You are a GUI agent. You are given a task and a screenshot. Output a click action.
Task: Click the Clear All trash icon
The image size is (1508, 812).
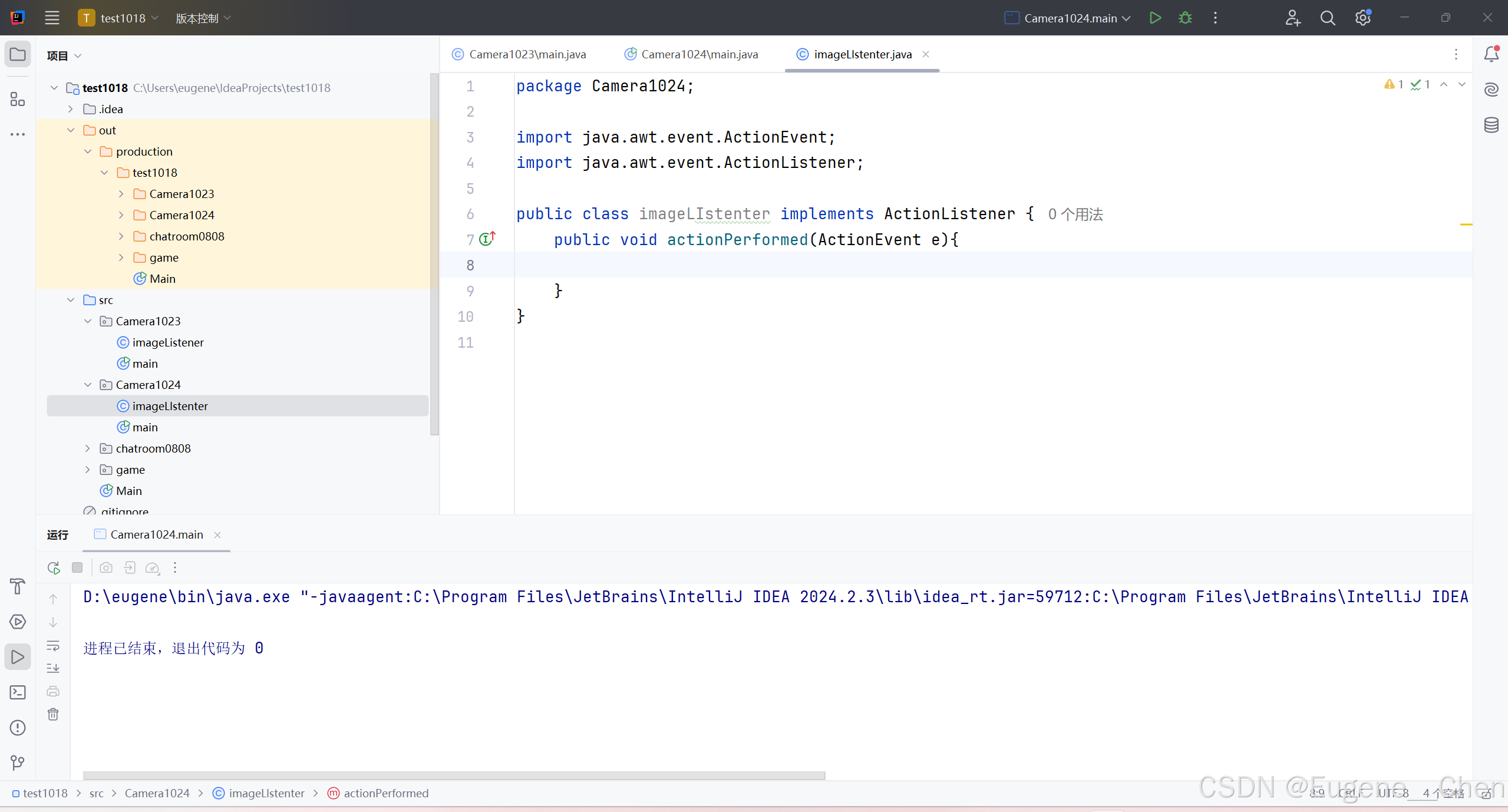coord(53,715)
